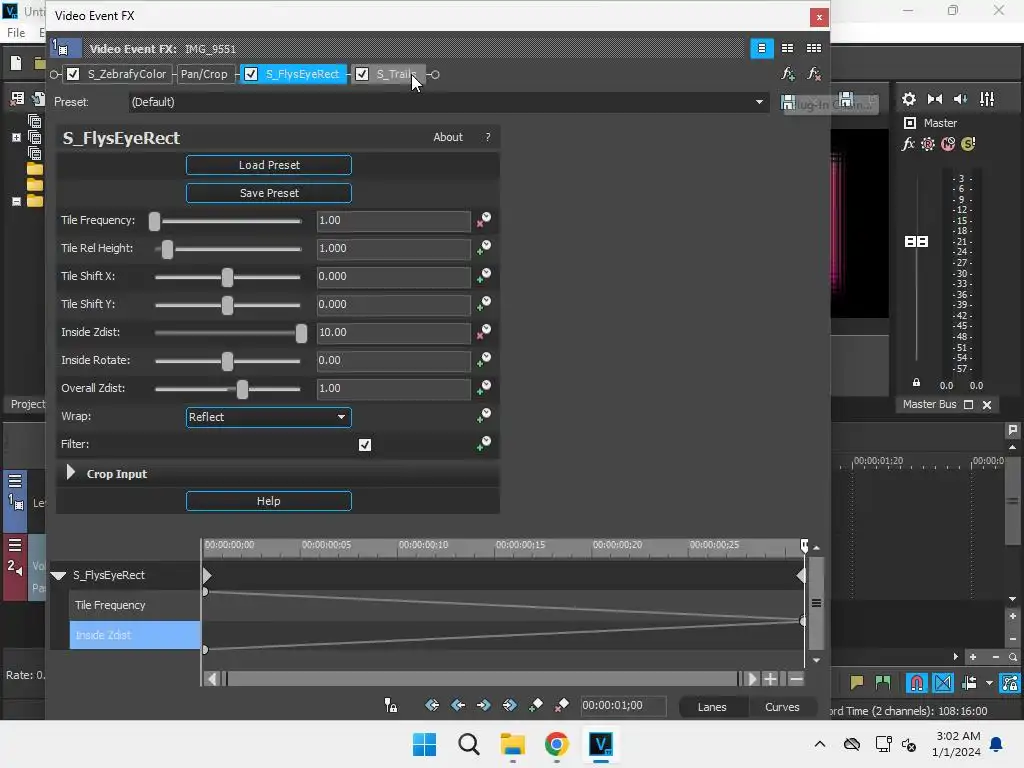
Task: Open the Wrap mode dropdown
Action: click(x=268, y=417)
